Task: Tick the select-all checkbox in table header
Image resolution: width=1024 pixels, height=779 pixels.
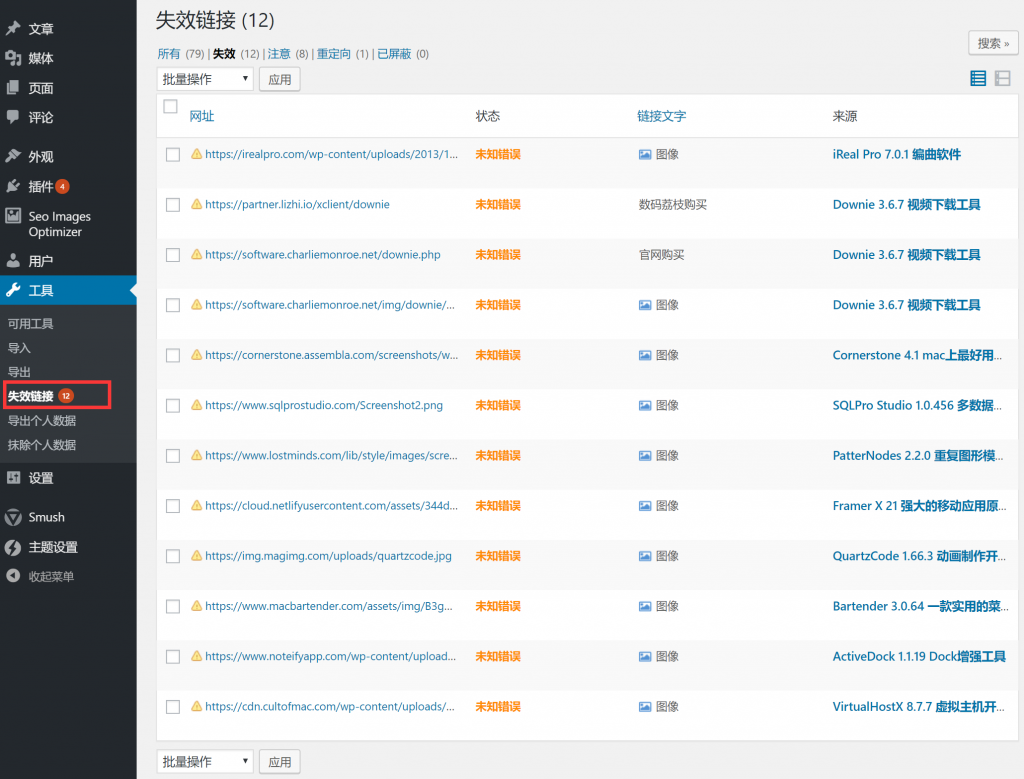Action: pos(170,106)
